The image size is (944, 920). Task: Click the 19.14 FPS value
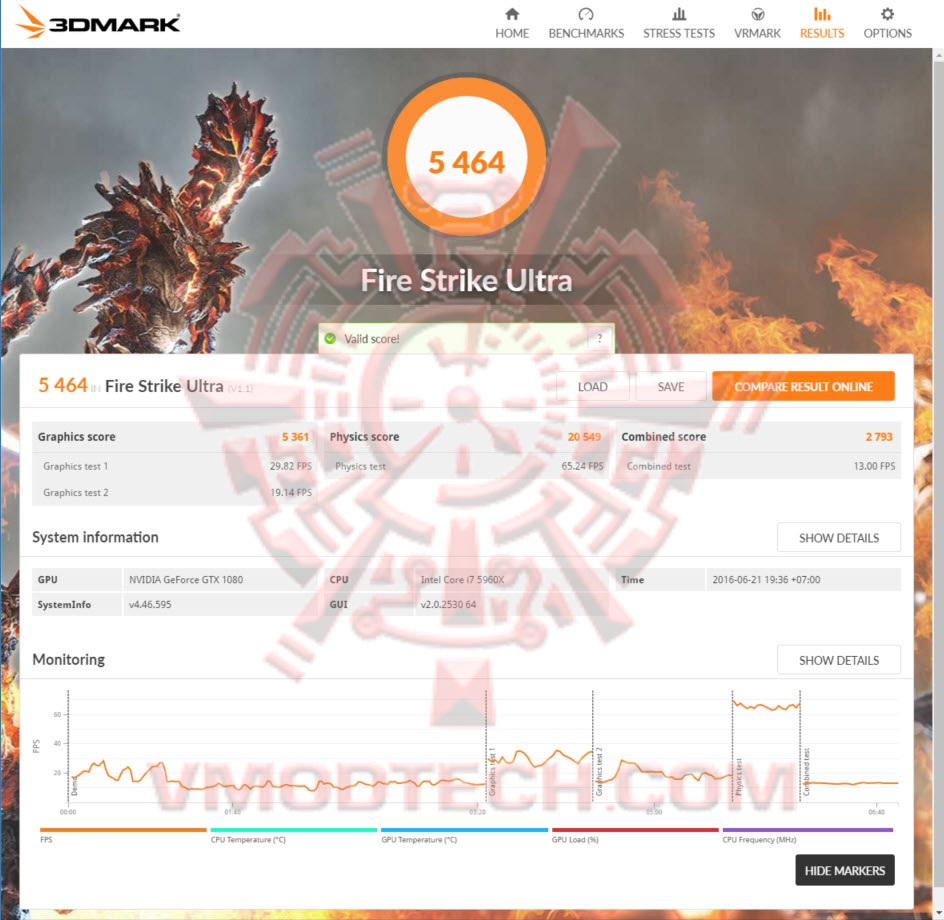click(x=291, y=493)
